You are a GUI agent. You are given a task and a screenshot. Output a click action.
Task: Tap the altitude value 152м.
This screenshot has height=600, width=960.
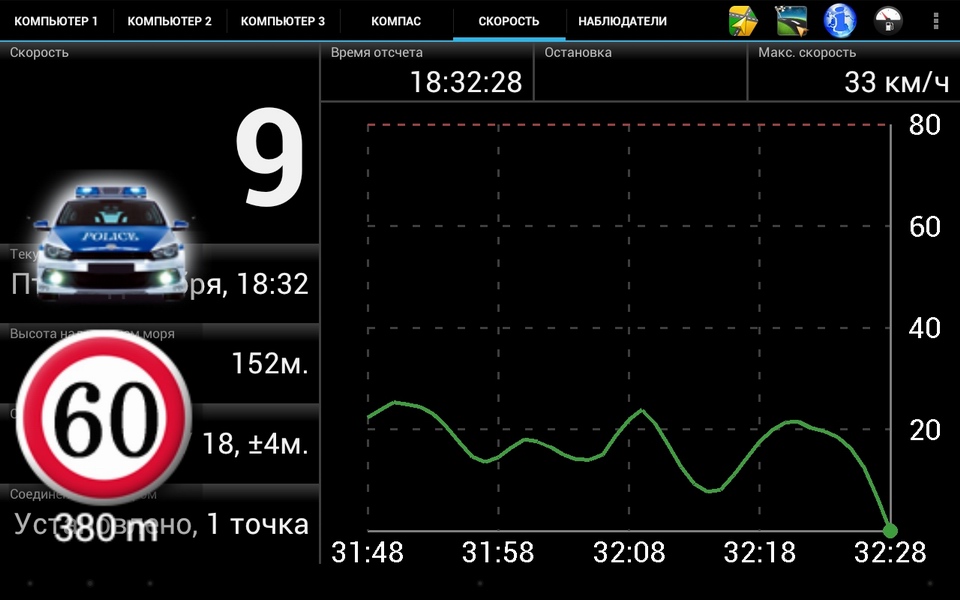point(270,363)
